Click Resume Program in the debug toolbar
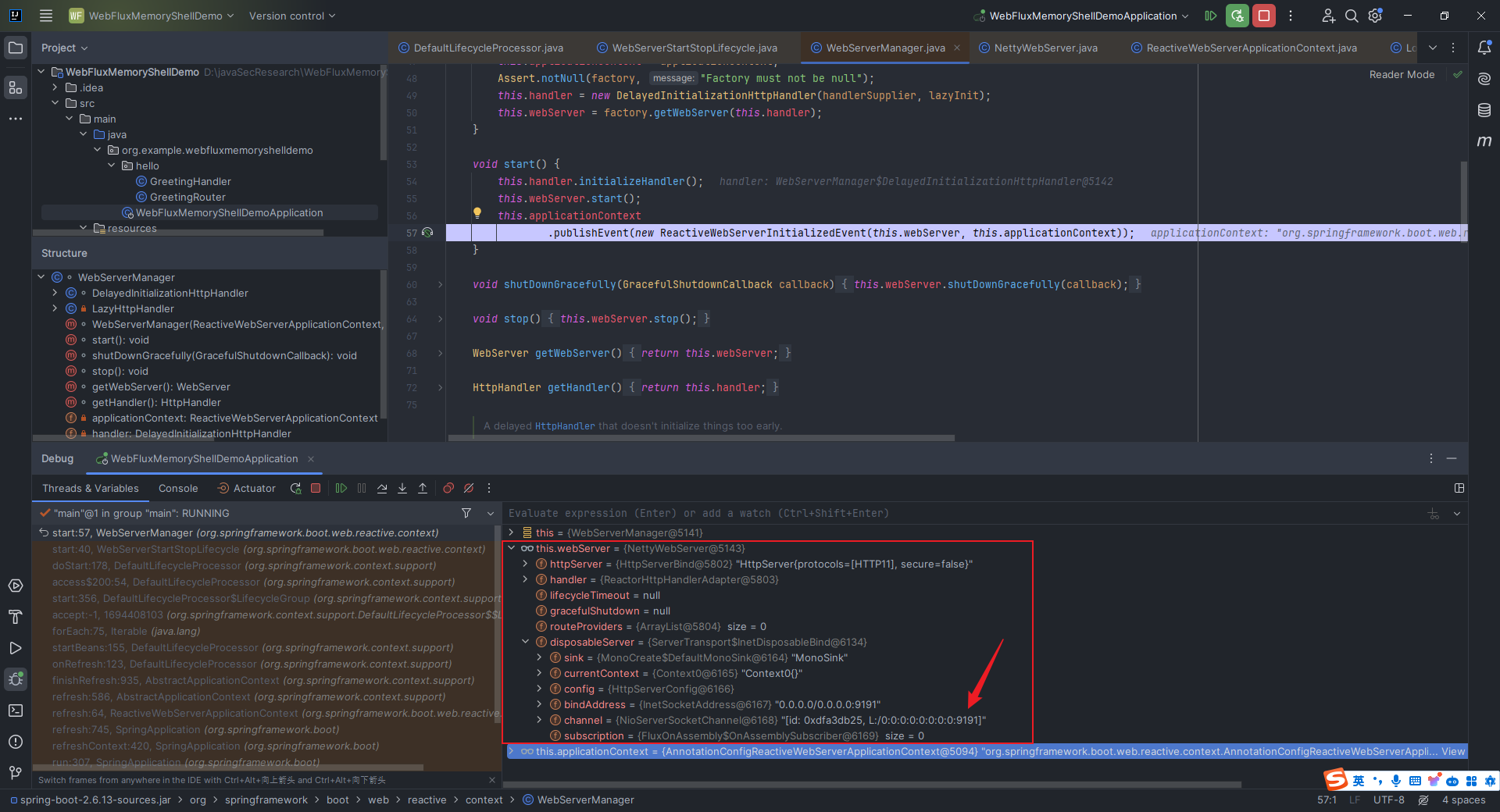 tap(341, 488)
